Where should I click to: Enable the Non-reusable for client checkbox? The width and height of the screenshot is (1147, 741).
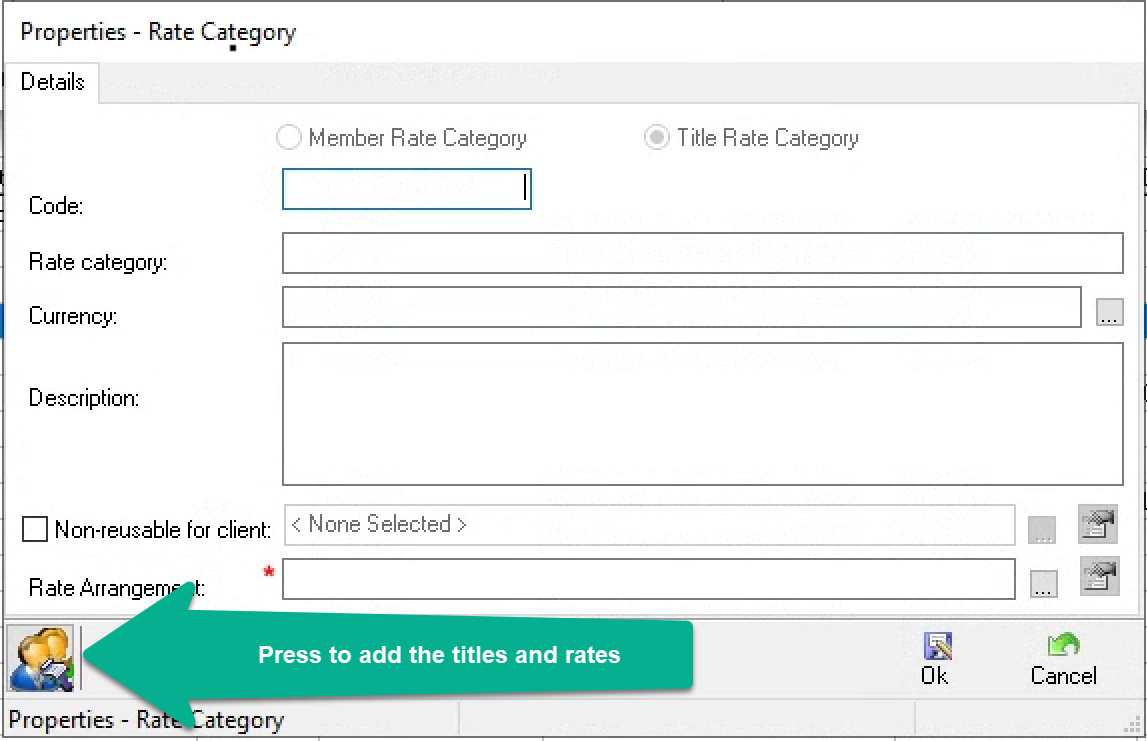click(x=34, y=529)
